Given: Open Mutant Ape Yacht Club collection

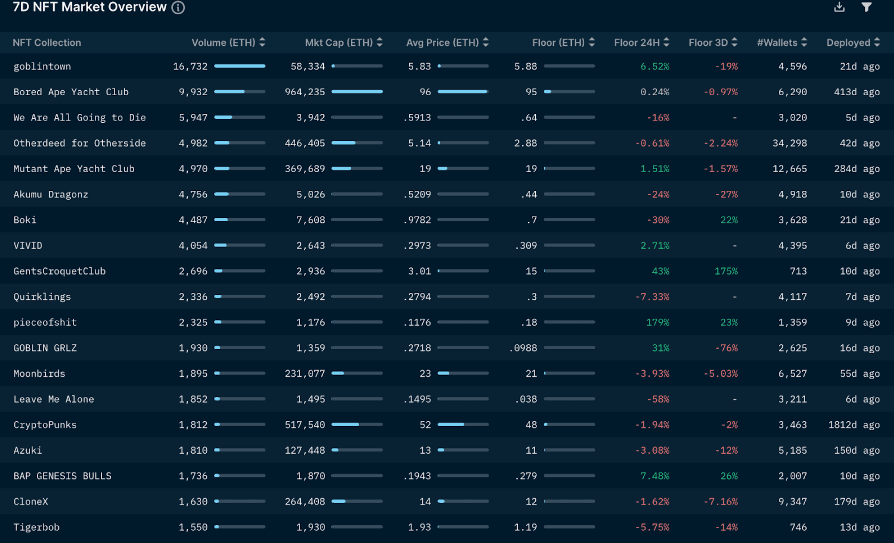Looking at the screenshot, I should (x=74, y=169).
